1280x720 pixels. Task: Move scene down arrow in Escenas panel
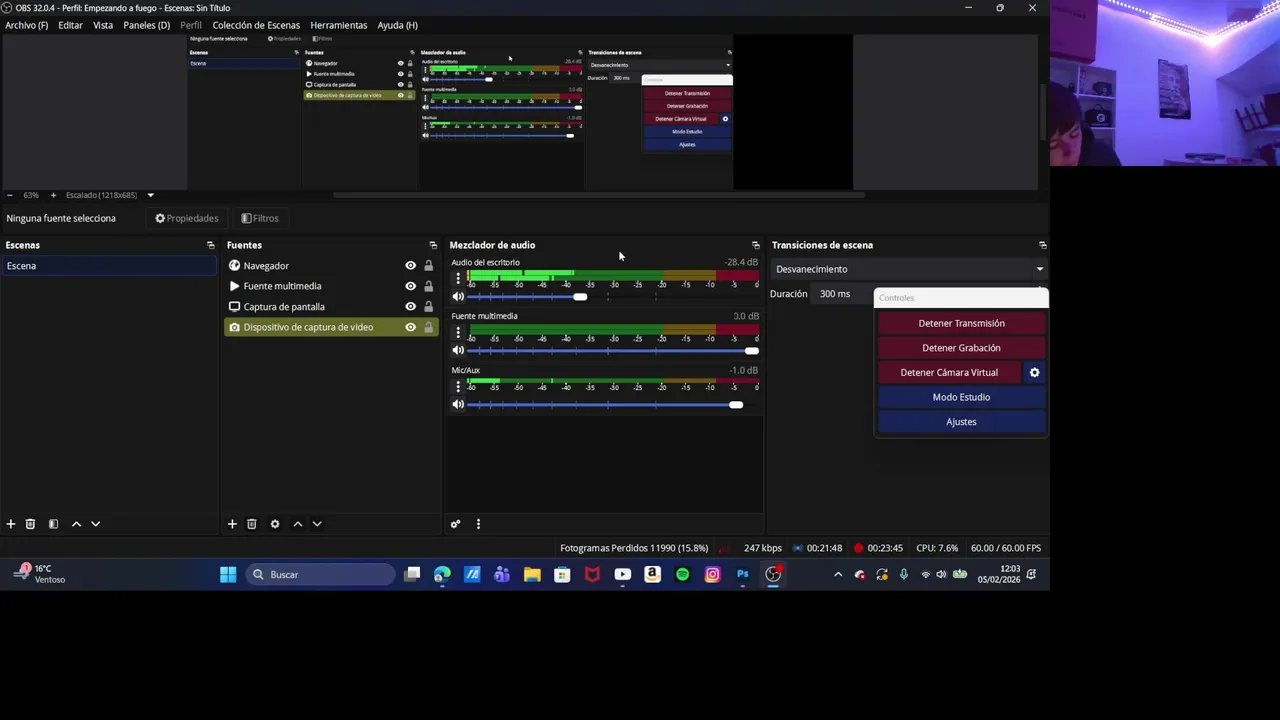coord(96,524)
